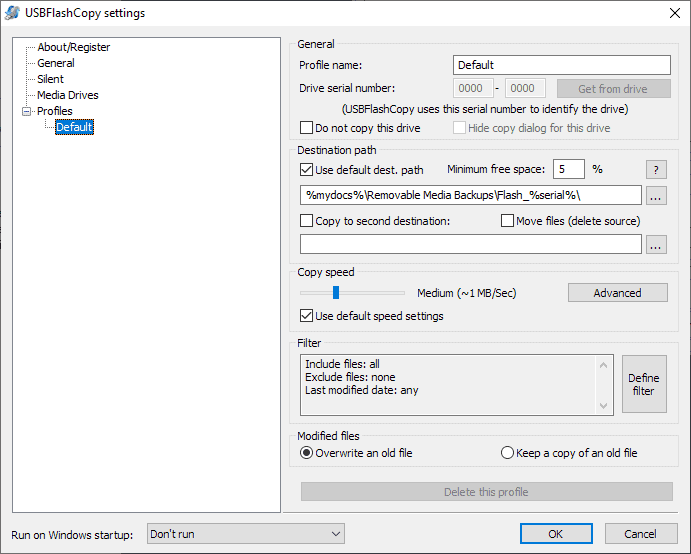Screen dimensions: 691x554
Task: Open Advanced copy speed settings
Action: coord(617,293)
